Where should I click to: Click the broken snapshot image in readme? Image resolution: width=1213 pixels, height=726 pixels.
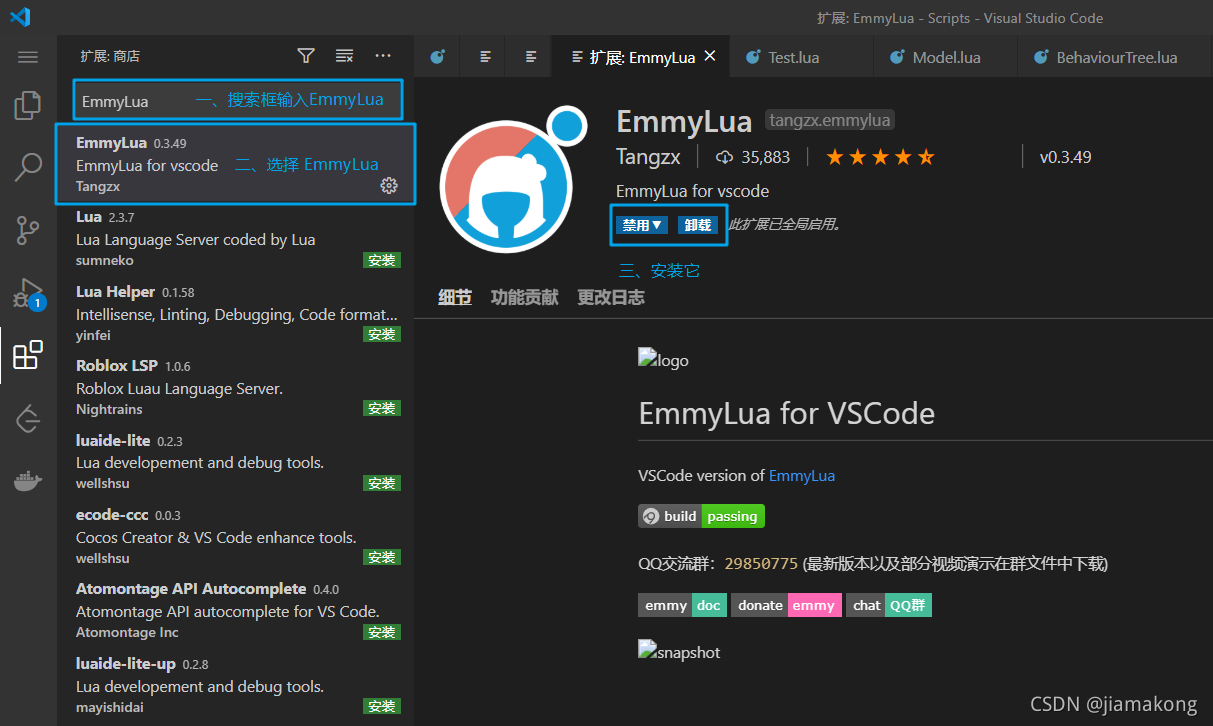click(679, 652)
